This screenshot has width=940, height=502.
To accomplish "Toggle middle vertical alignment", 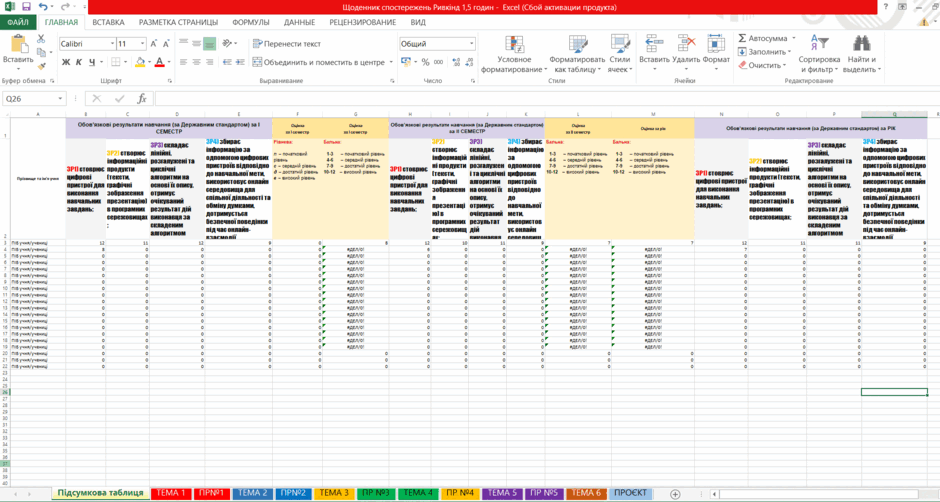I will (x=196, y=43).
